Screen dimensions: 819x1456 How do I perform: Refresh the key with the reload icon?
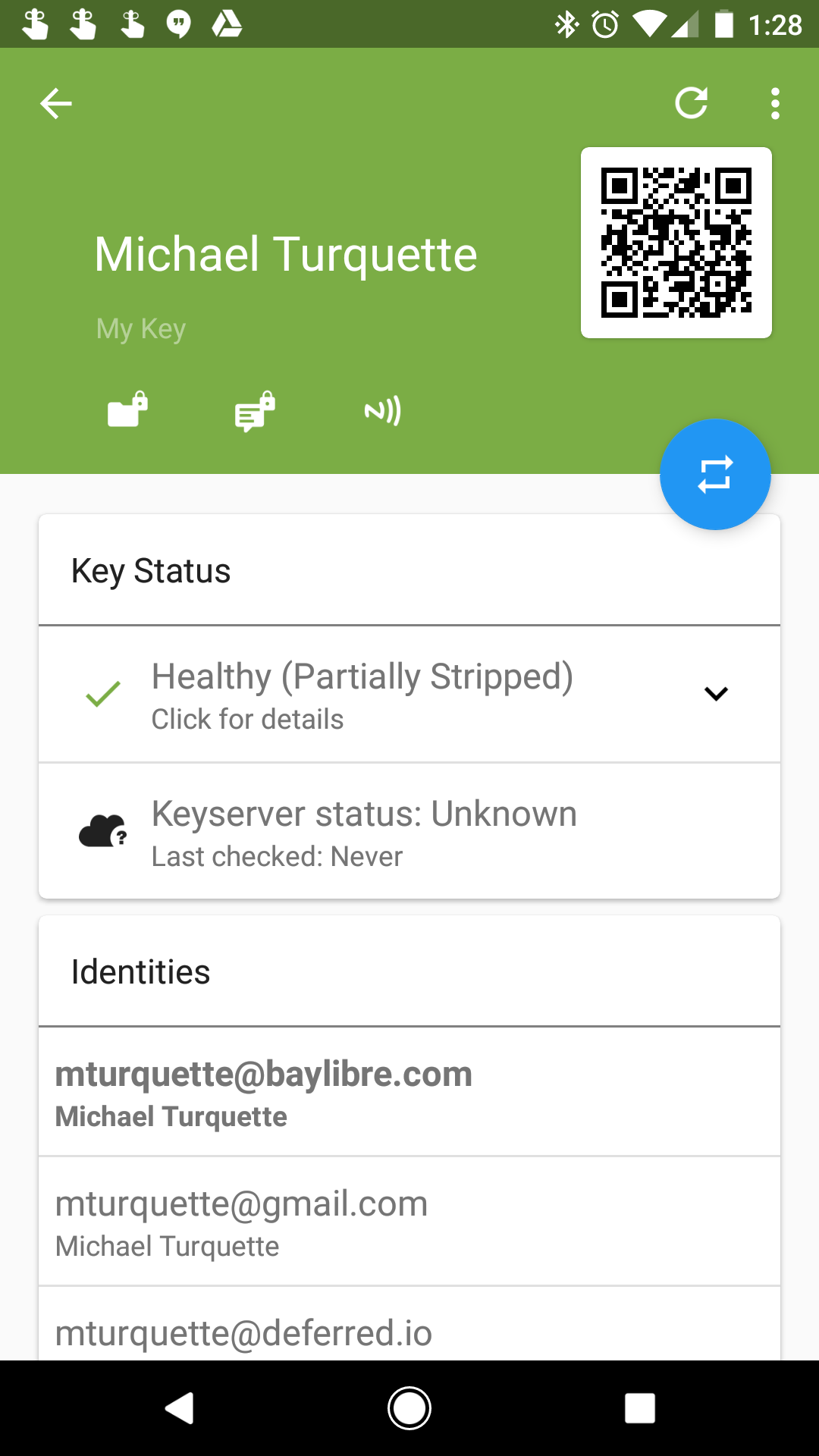(x=692, y=103)
